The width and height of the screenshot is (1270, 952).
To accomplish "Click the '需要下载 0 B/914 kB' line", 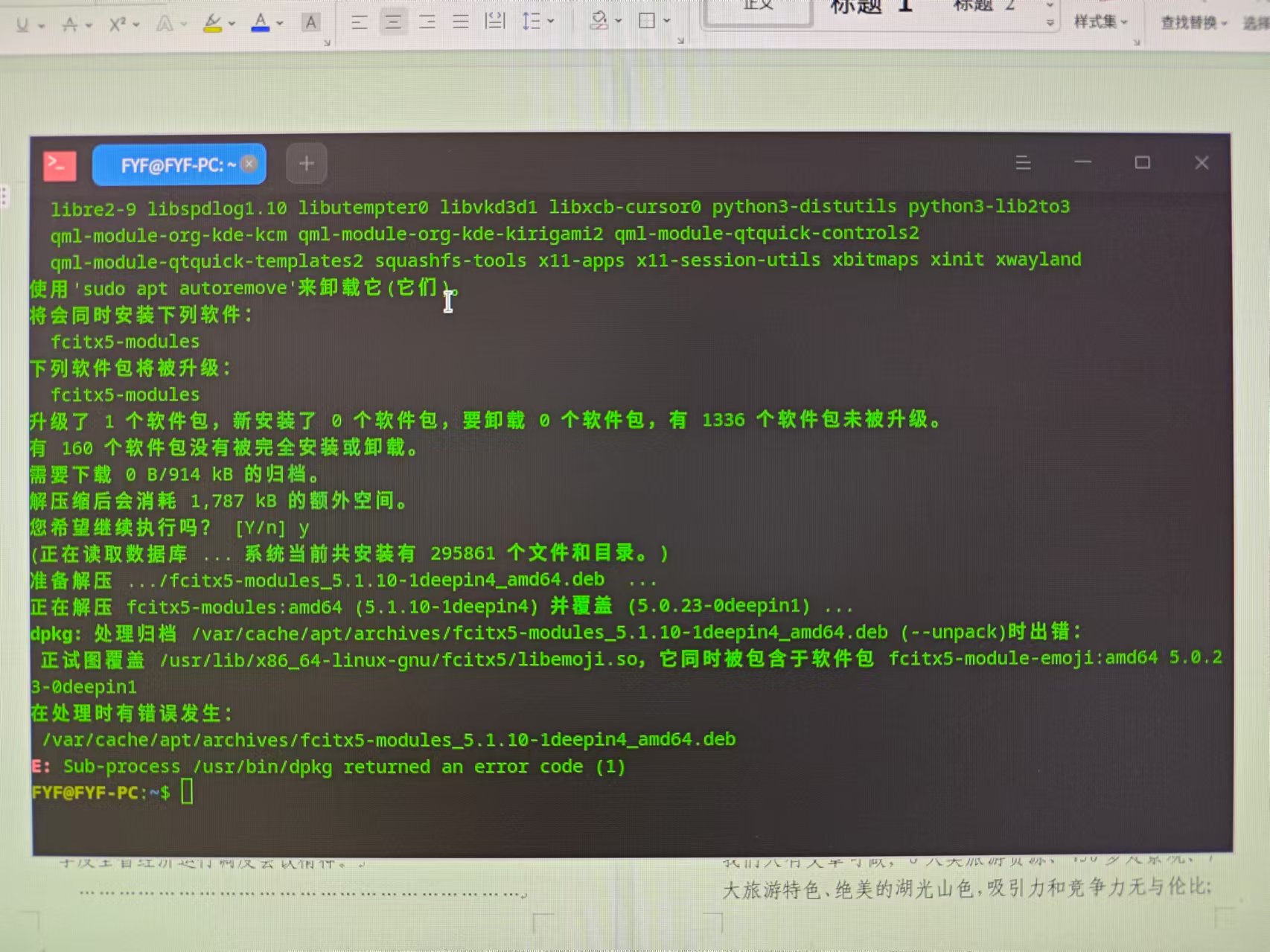I will (x=176, y=474).
